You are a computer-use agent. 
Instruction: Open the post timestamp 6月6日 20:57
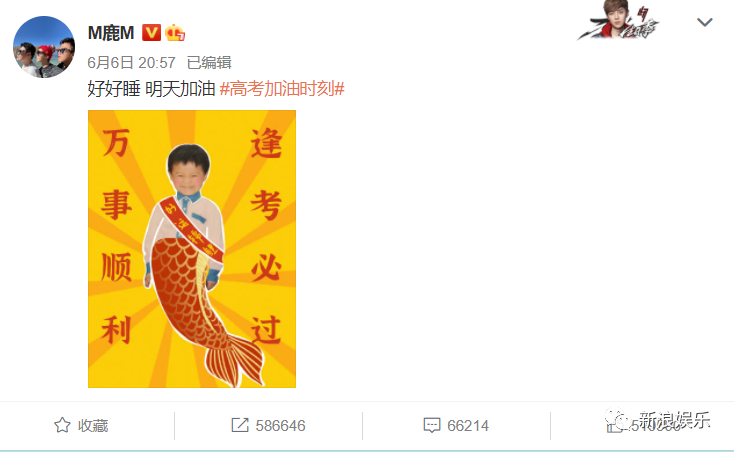(132, 63)
